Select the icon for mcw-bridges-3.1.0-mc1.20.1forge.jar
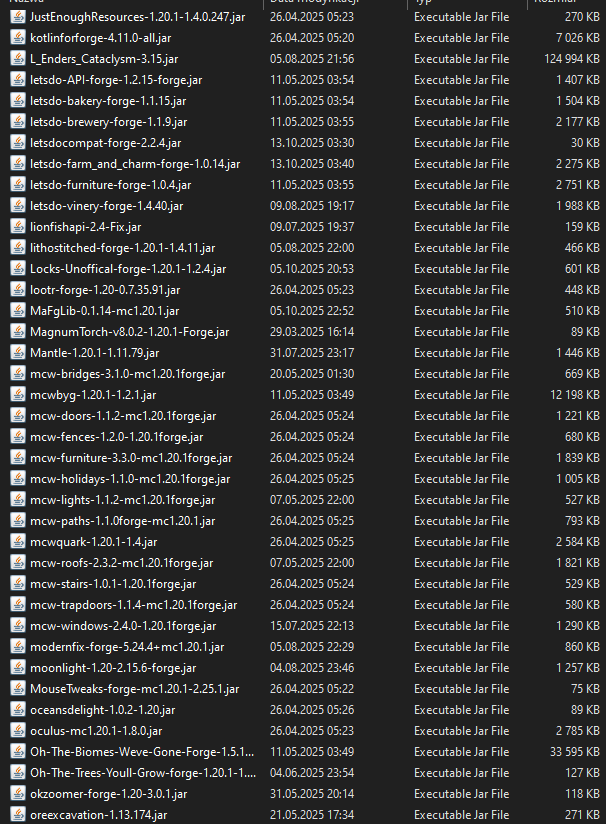The height and width of the screenshot is (824, 606). (18, 374)
